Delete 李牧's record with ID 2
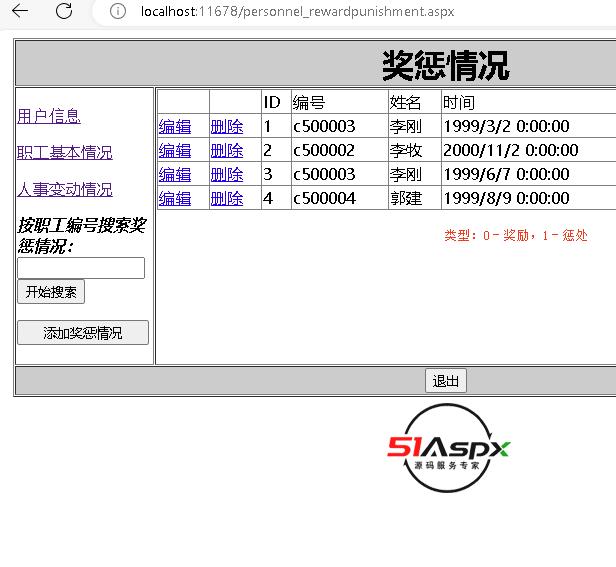The height and width of the screenshot is (567, 616). click(227, 150)
